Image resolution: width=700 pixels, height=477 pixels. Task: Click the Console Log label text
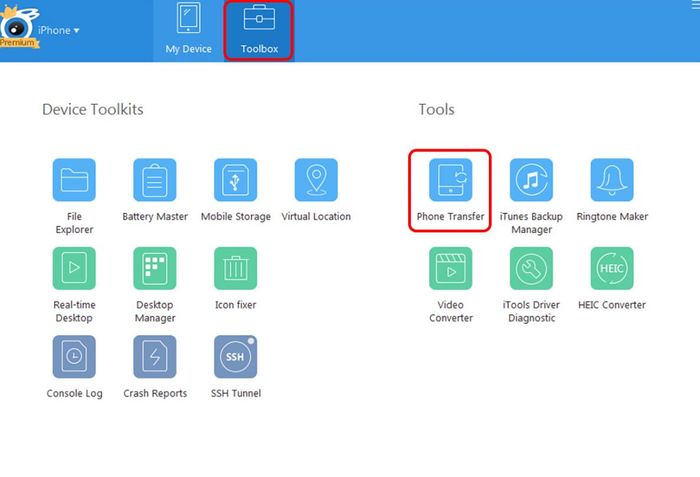pos(74,393)
